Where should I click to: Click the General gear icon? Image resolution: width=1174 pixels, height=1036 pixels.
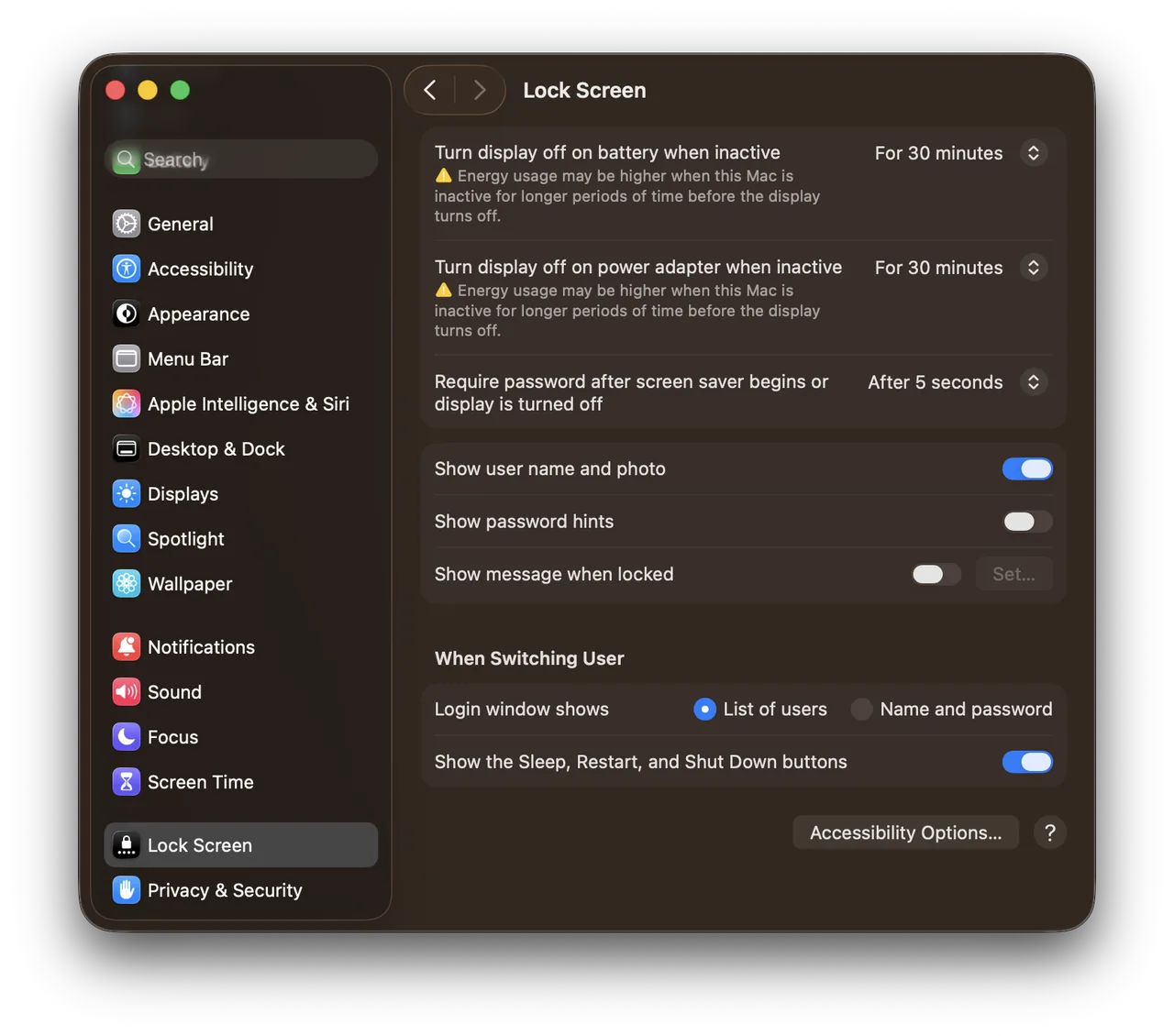pyautogui.click(x=127, y=224)
